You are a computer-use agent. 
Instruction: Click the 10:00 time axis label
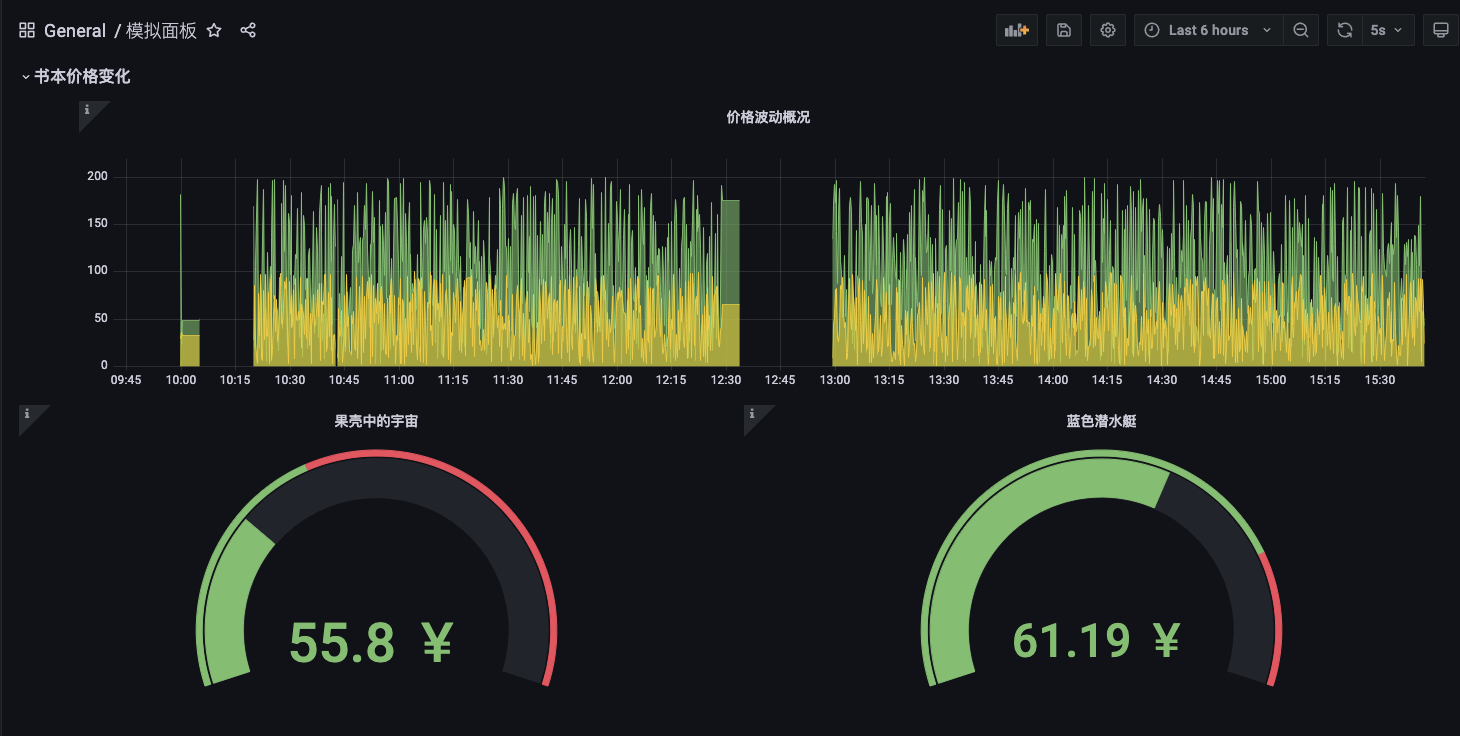[181, 380]
